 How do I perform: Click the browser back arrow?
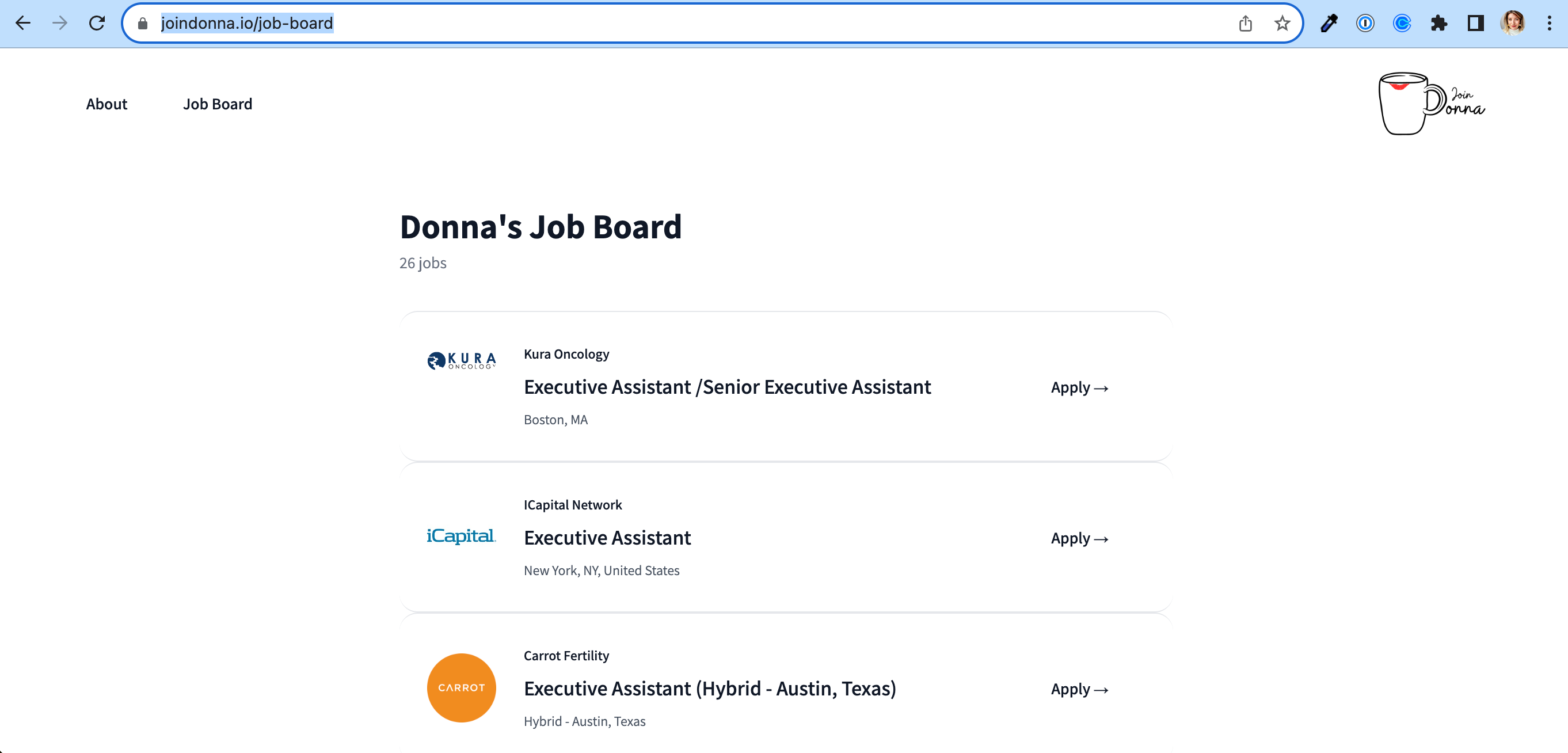pos(23,23)
